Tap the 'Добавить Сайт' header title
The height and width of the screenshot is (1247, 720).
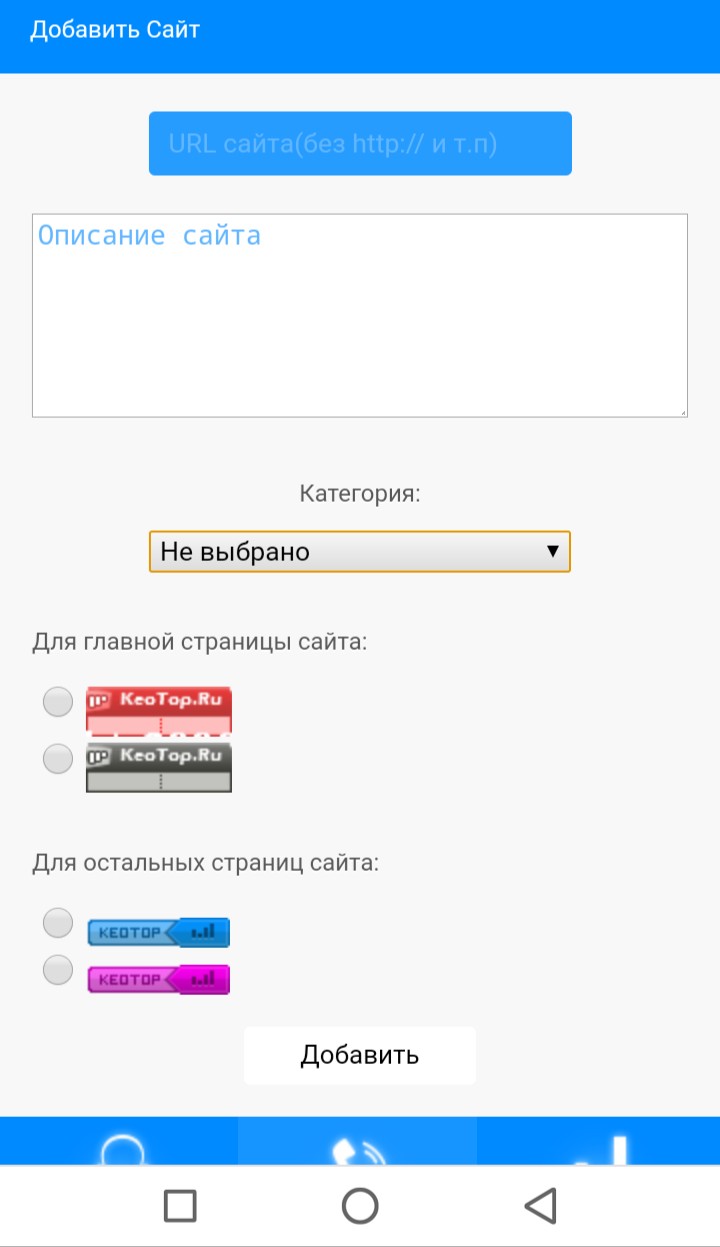(x=115, y=29)
